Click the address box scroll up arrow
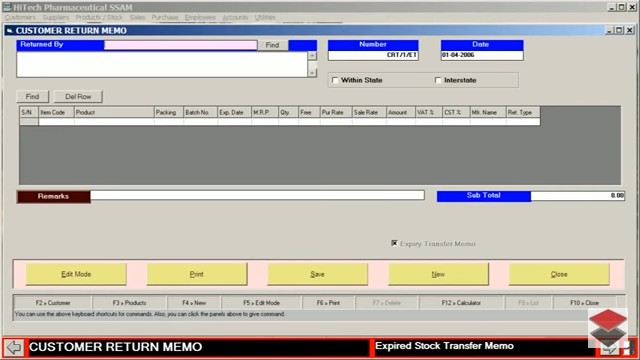This screenshot has width=640, height=360. coord(312,56)
